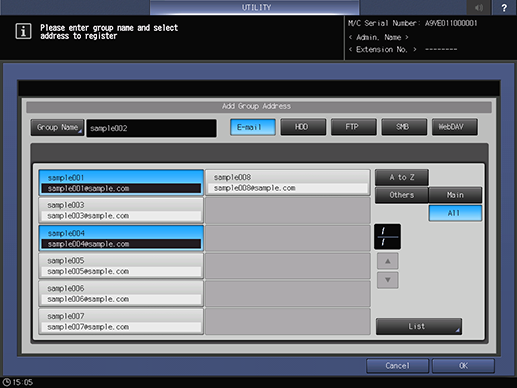Filter addresses by Main
This screenshot has width=517, height=388.
pyautogui.click(x=455, y=195)
